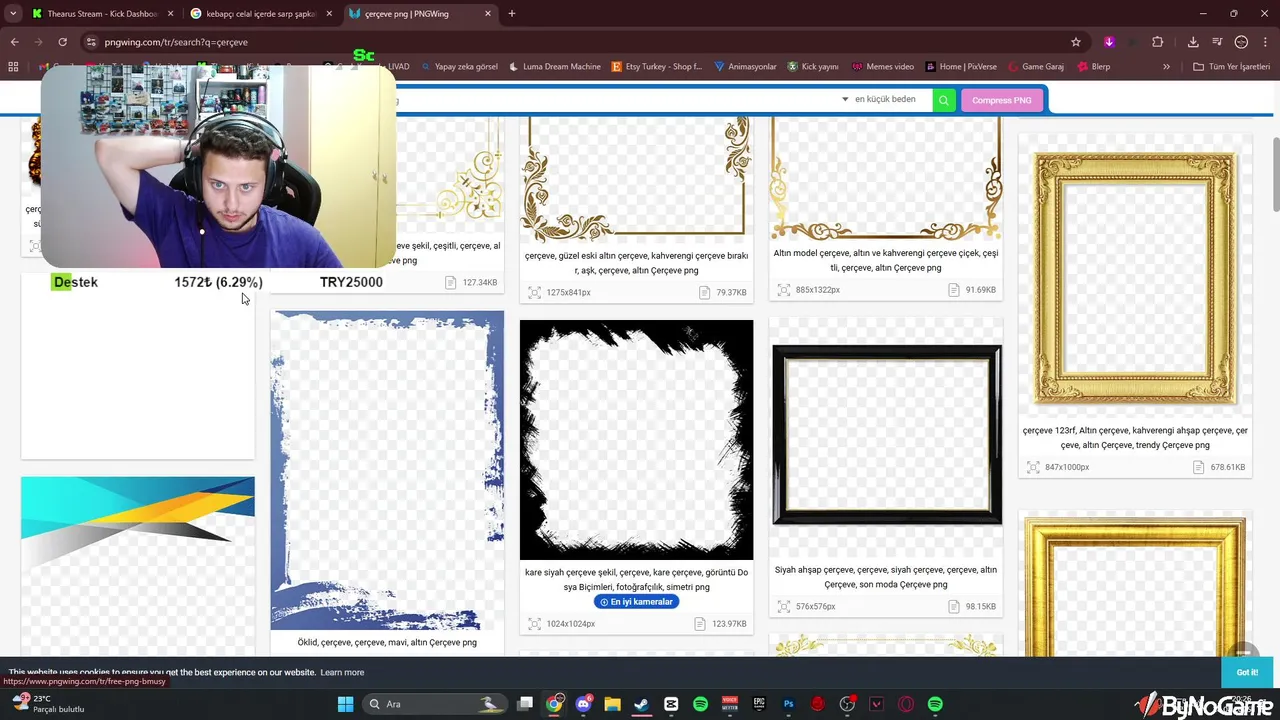This screenshot has height=720, width=1280.
Task: Open Epic Games Launcher from the taskbar
Action: pos(759,704)
